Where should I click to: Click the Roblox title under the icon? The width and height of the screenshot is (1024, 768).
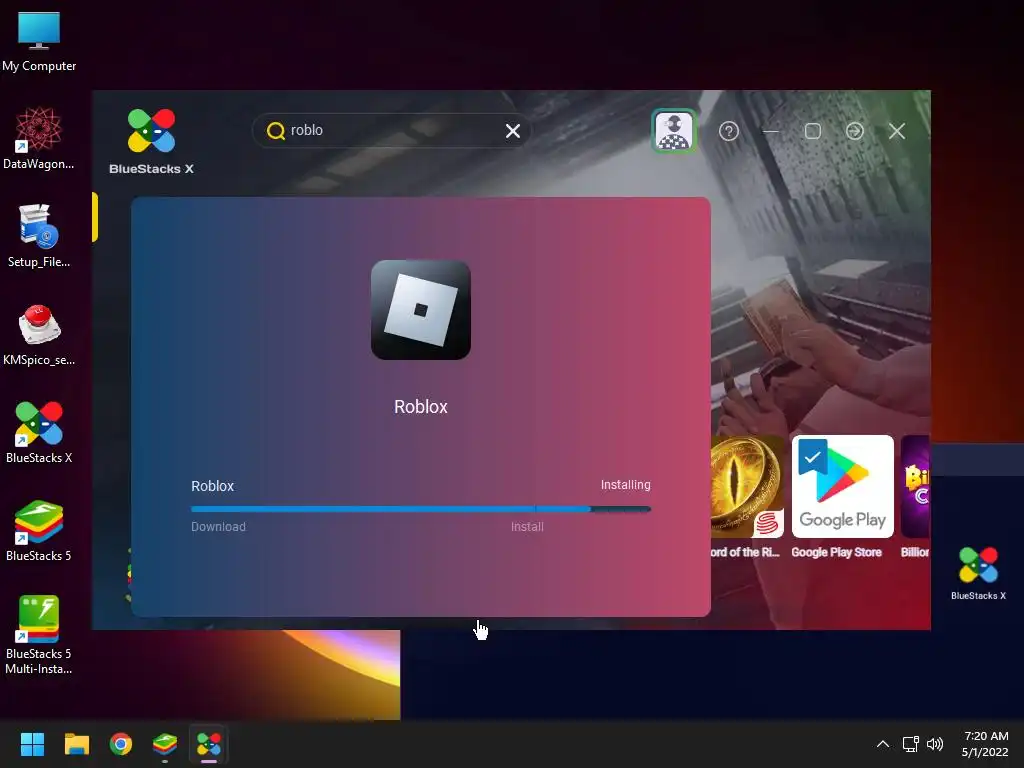point(421,407)
